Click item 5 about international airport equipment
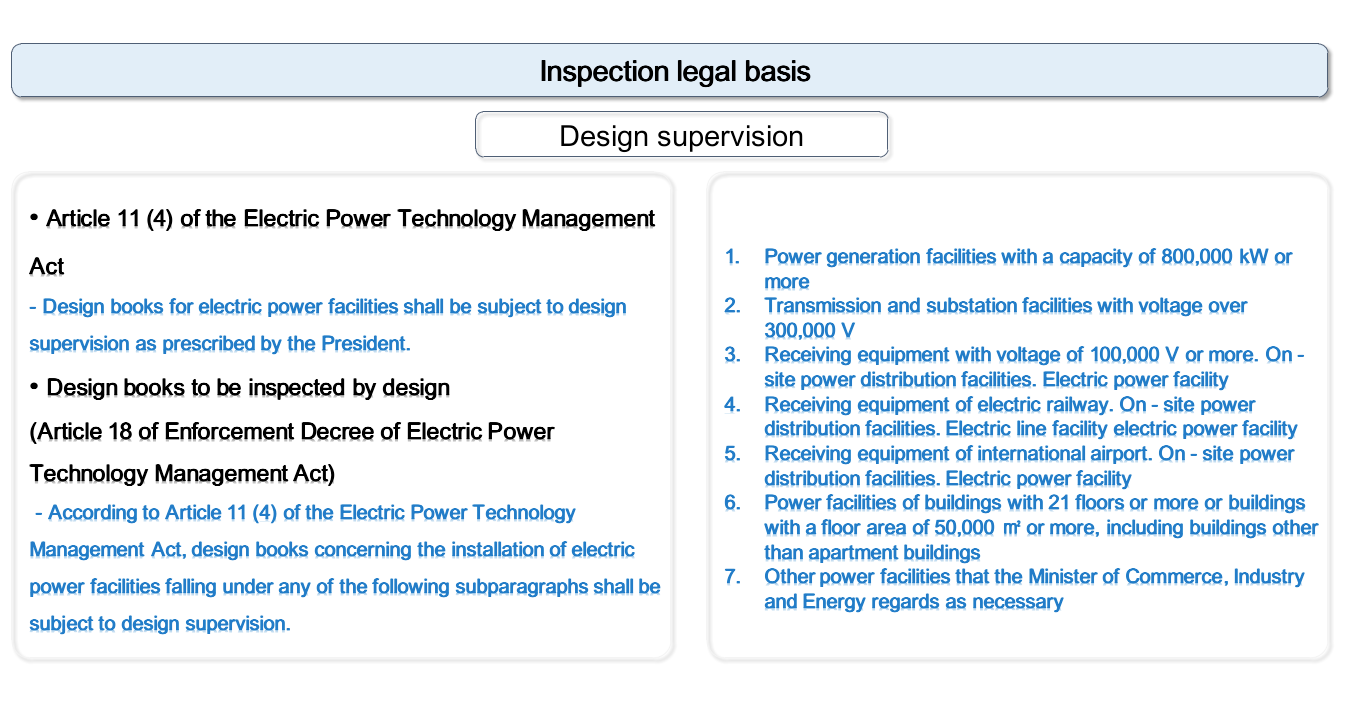This screenshot has height=708, width=1349. 1029,454
